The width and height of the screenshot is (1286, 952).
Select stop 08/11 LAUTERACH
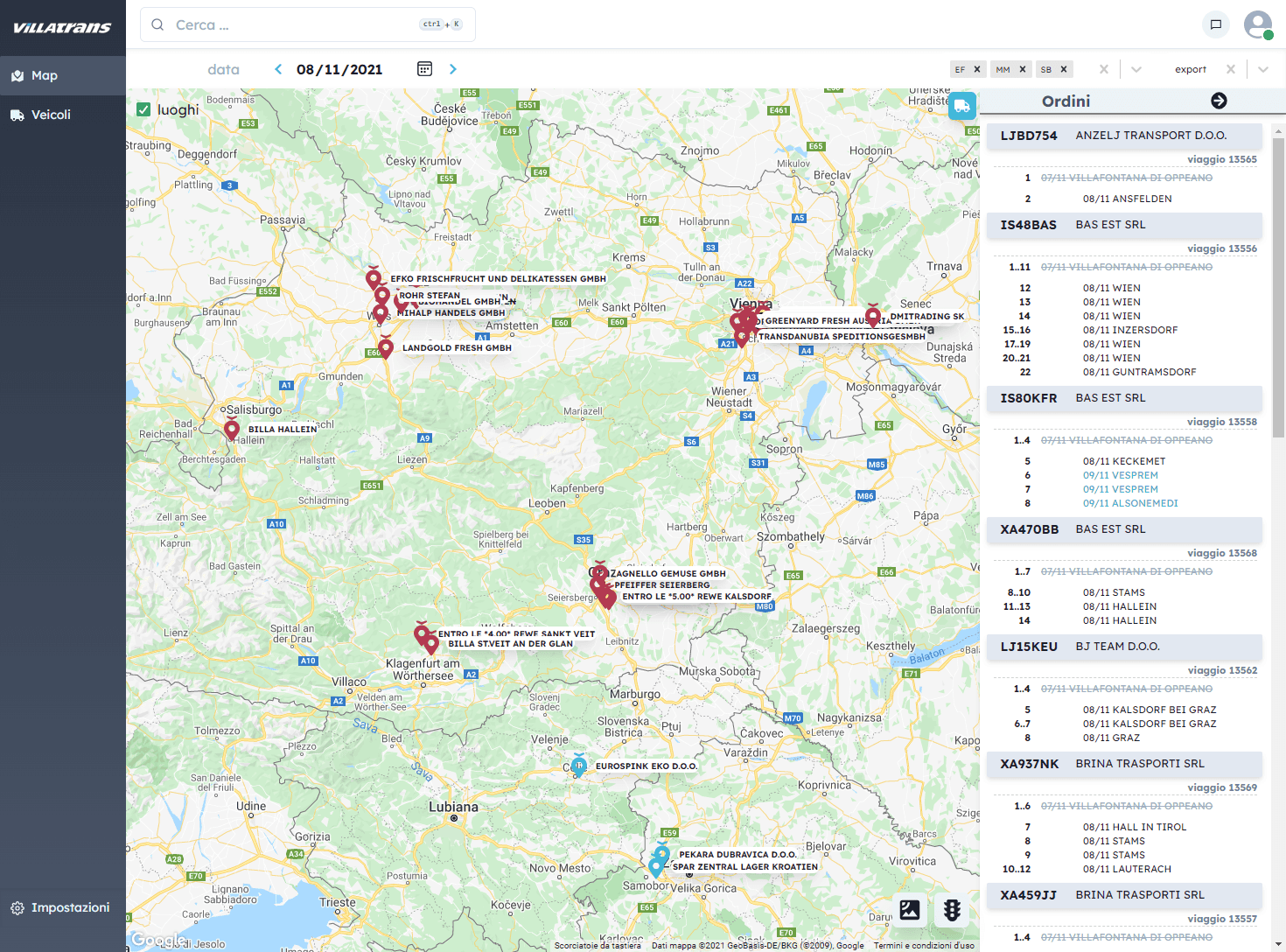click(x=1127, y=869)
